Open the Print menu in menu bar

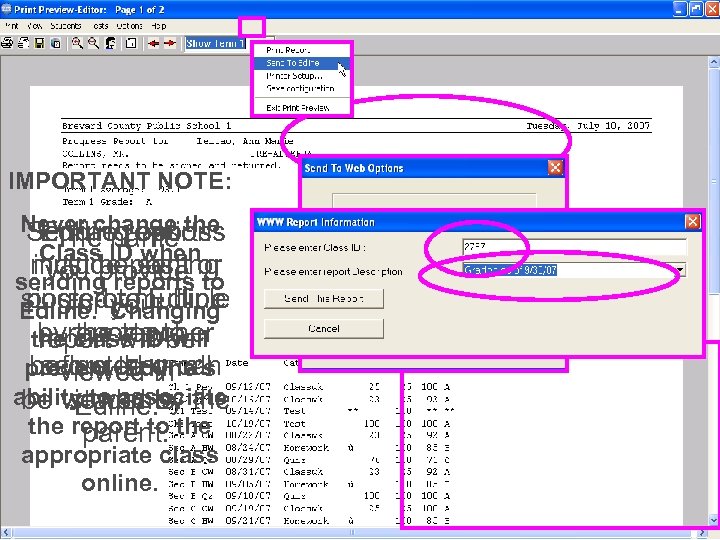12,26
